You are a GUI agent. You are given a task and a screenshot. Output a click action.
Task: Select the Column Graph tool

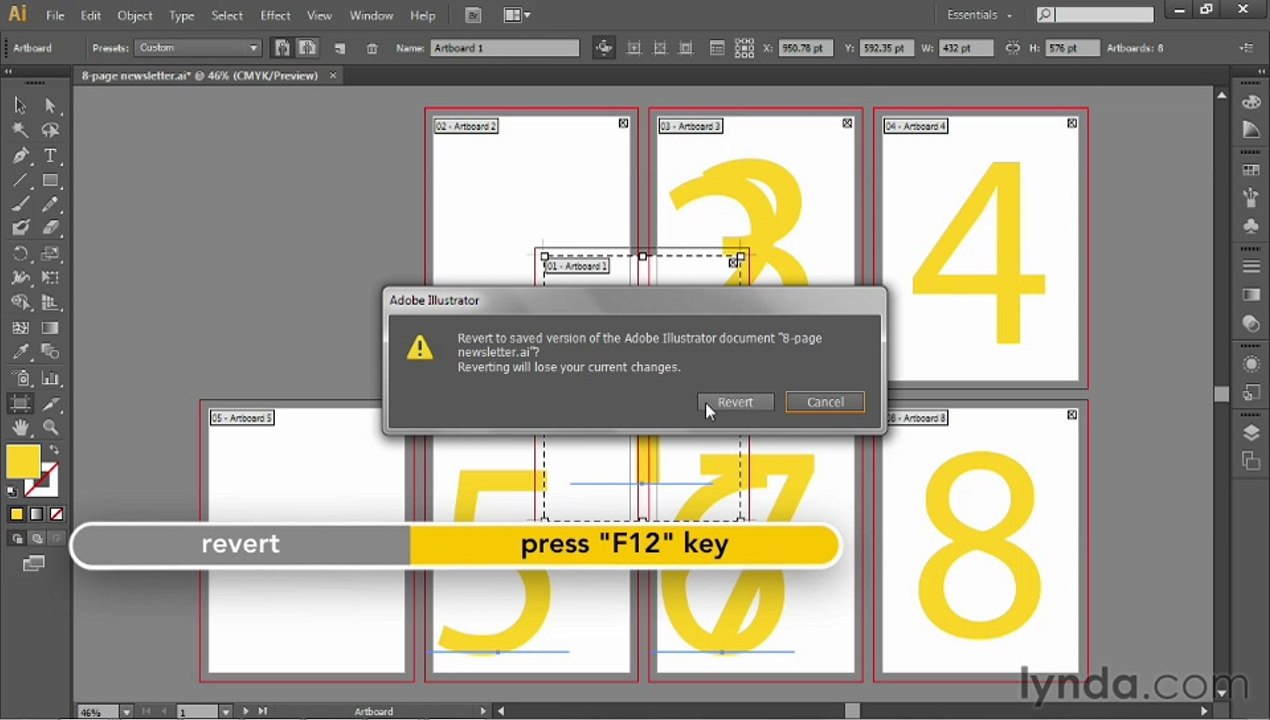tap(50, 379)
